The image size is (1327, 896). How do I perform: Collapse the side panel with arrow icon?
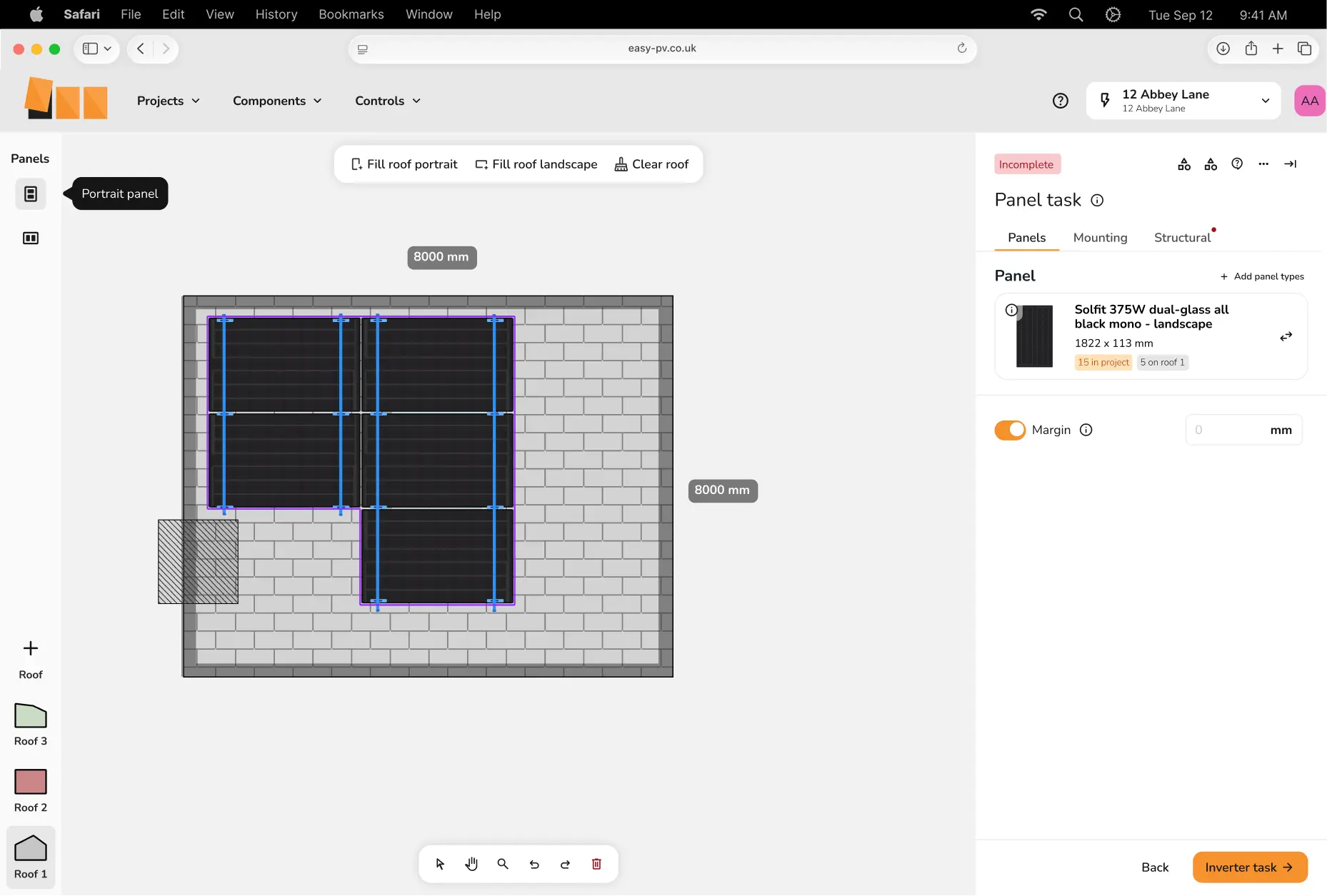(x=1290, y=163)
